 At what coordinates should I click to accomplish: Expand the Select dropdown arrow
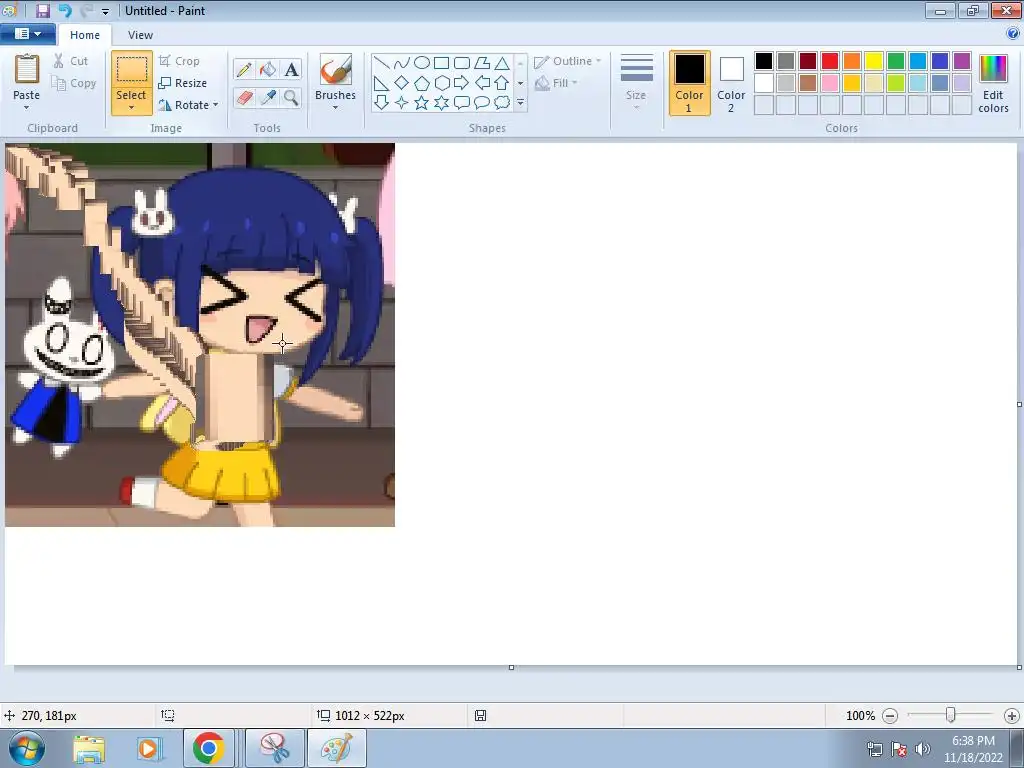pos(131,108)
